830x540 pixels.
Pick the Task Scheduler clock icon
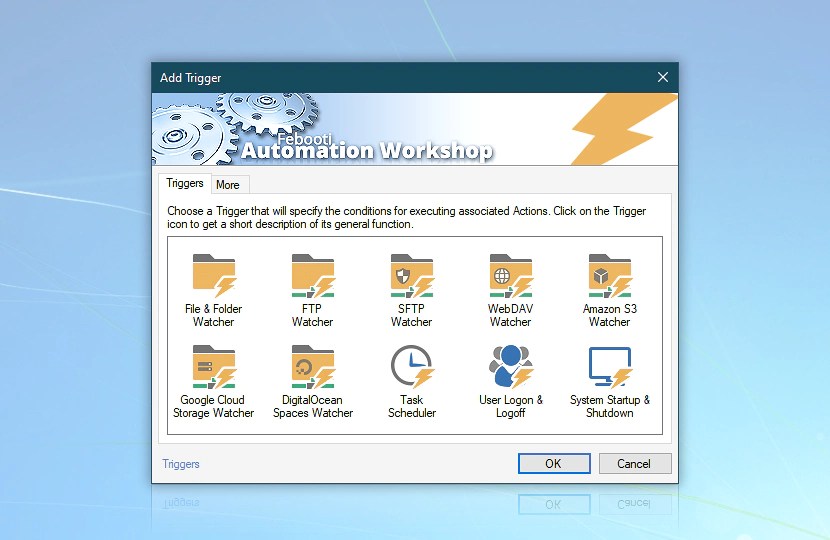[x=412, y=366]
